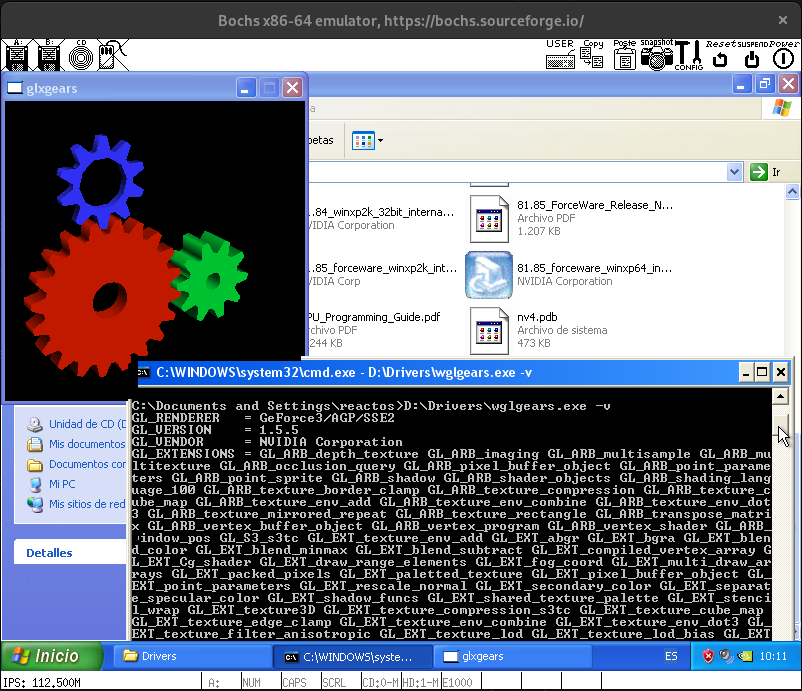Open the Inicio start menu
The image size is (802, 691).
(x=52, y=656)
